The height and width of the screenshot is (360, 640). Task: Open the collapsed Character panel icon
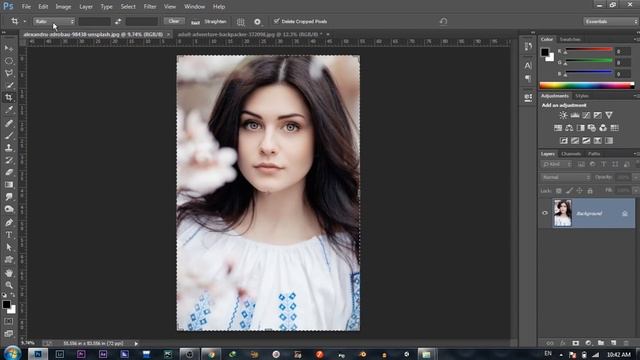(x=528, y=65)
